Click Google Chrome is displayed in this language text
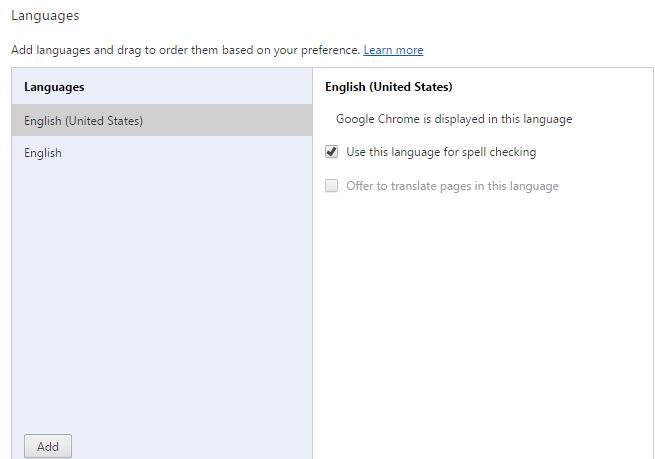Image resolution: width=655 pixels, height=459 pixels. pyautogui.click(x=454, y=119)
